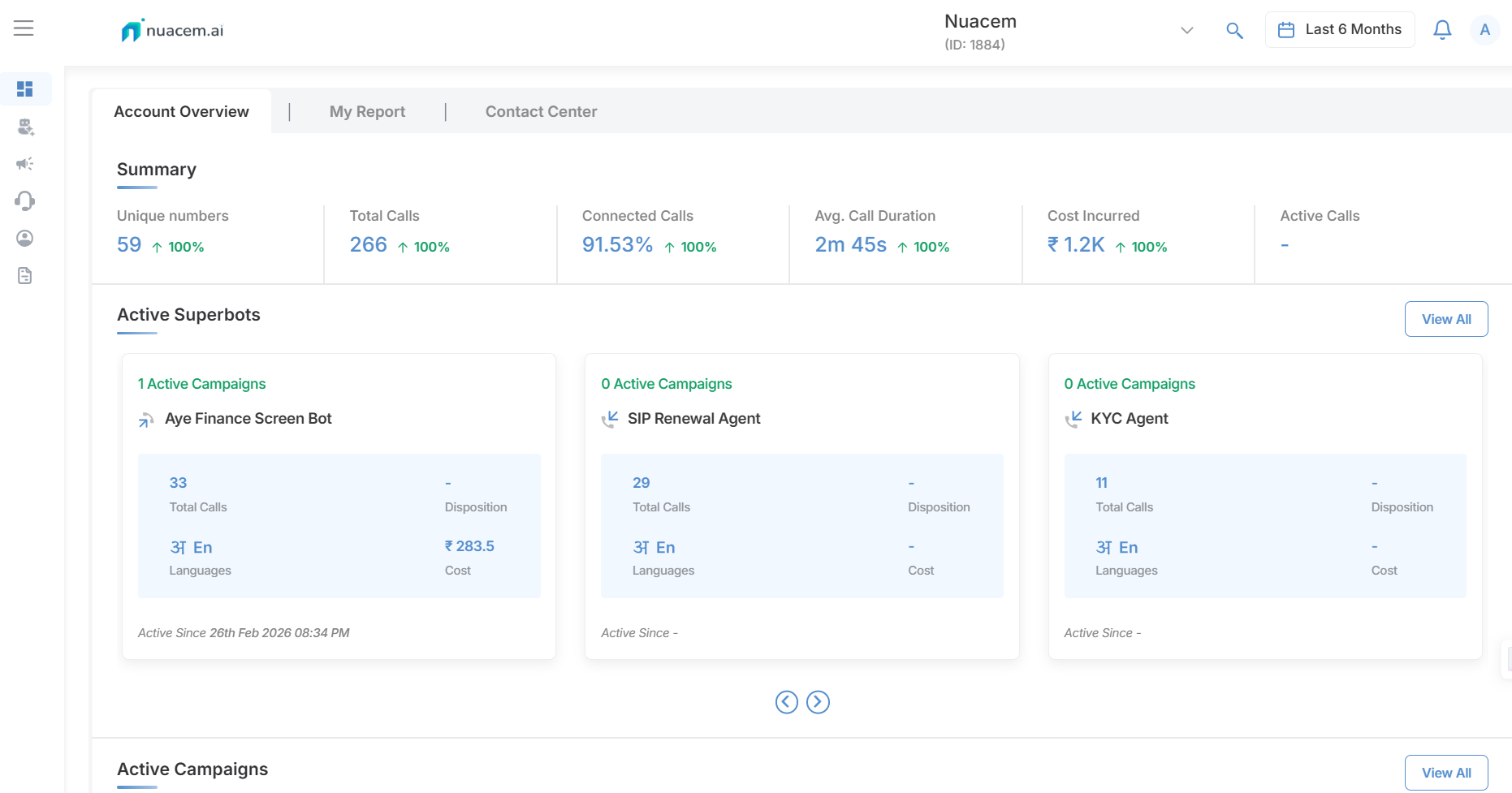Click the Aye Finance outbound call icon
The image size is (1512, 793).
coord(146,420)
